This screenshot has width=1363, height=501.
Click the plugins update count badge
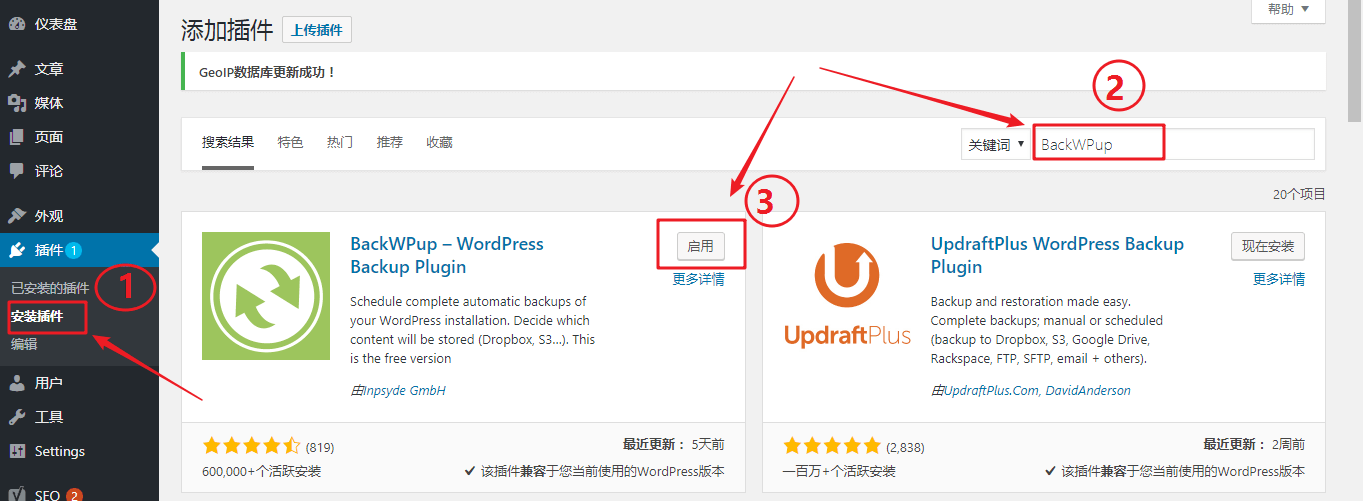[74, 250]
